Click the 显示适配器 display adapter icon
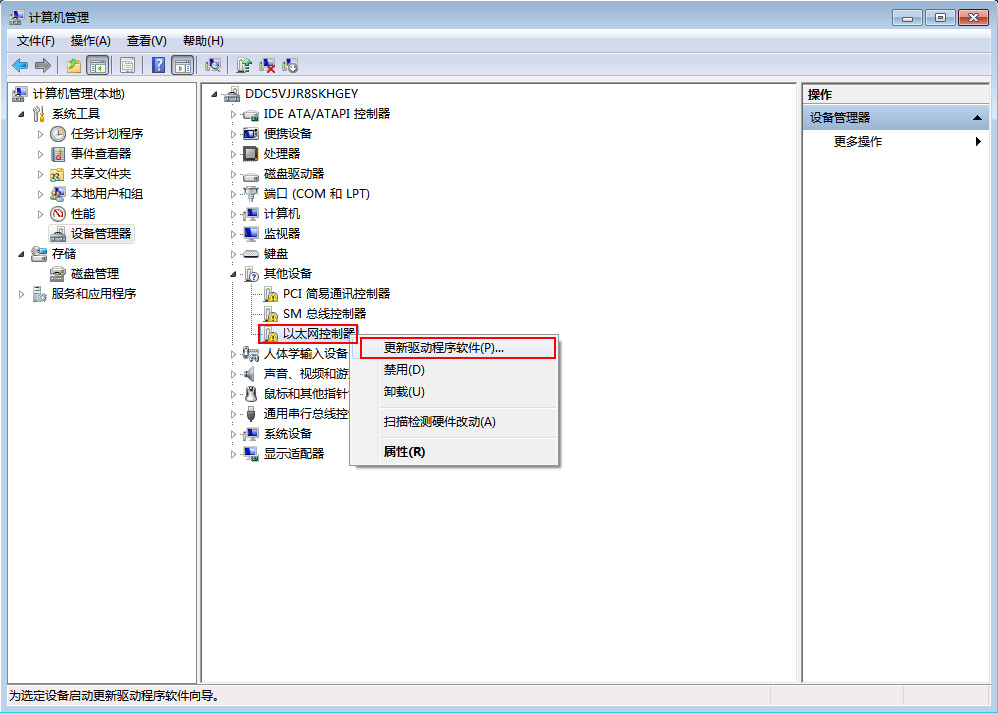998x713 pixels. 251,454
